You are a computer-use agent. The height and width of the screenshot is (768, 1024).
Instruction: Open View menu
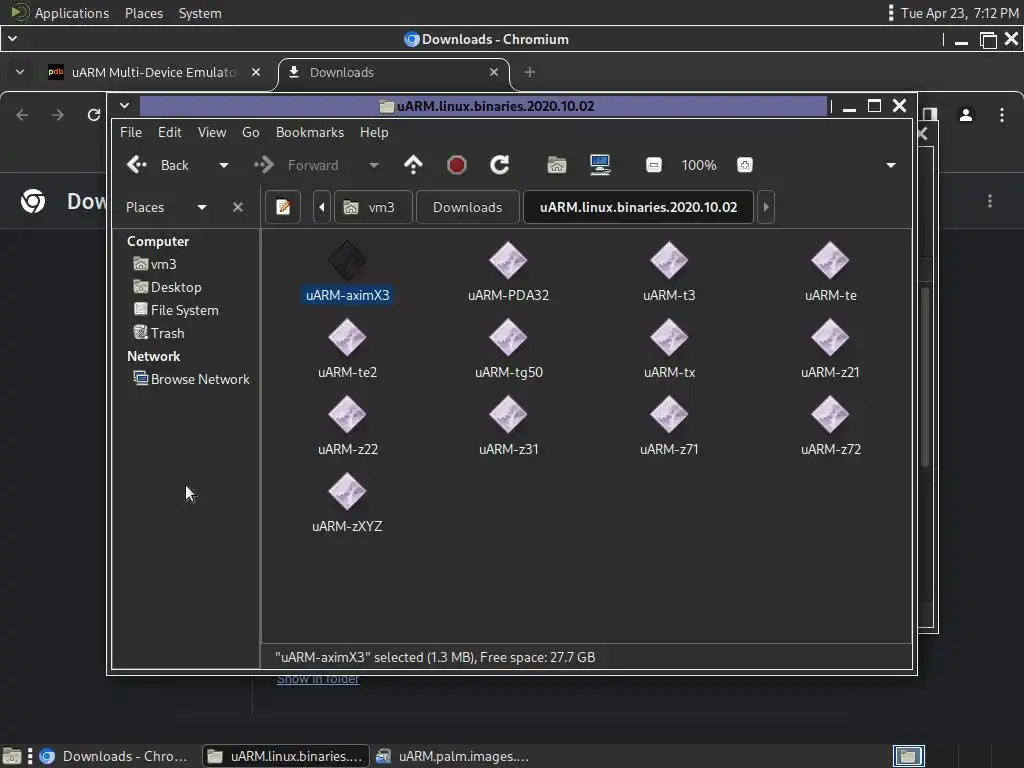coord(212,132)
